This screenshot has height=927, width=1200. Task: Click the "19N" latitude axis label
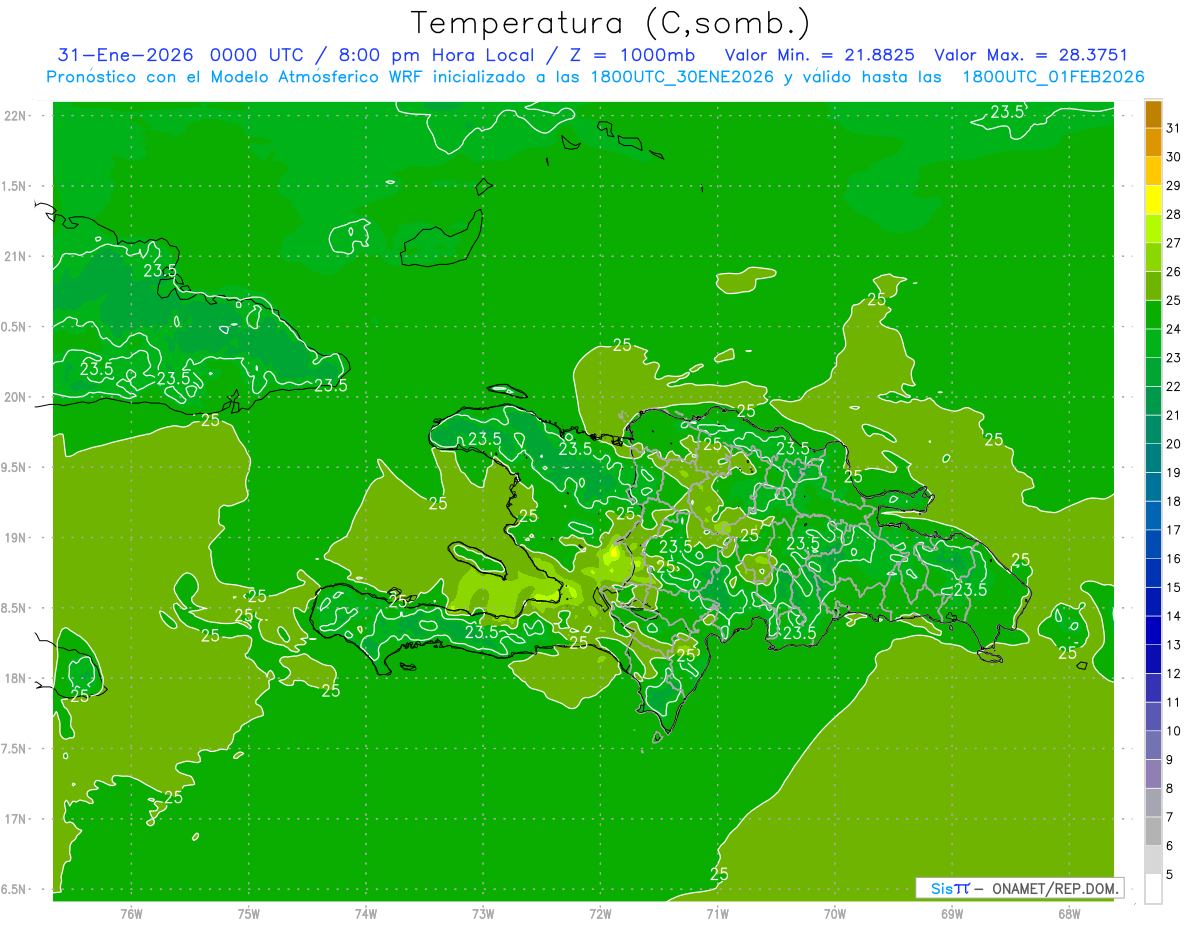point(16,538)
